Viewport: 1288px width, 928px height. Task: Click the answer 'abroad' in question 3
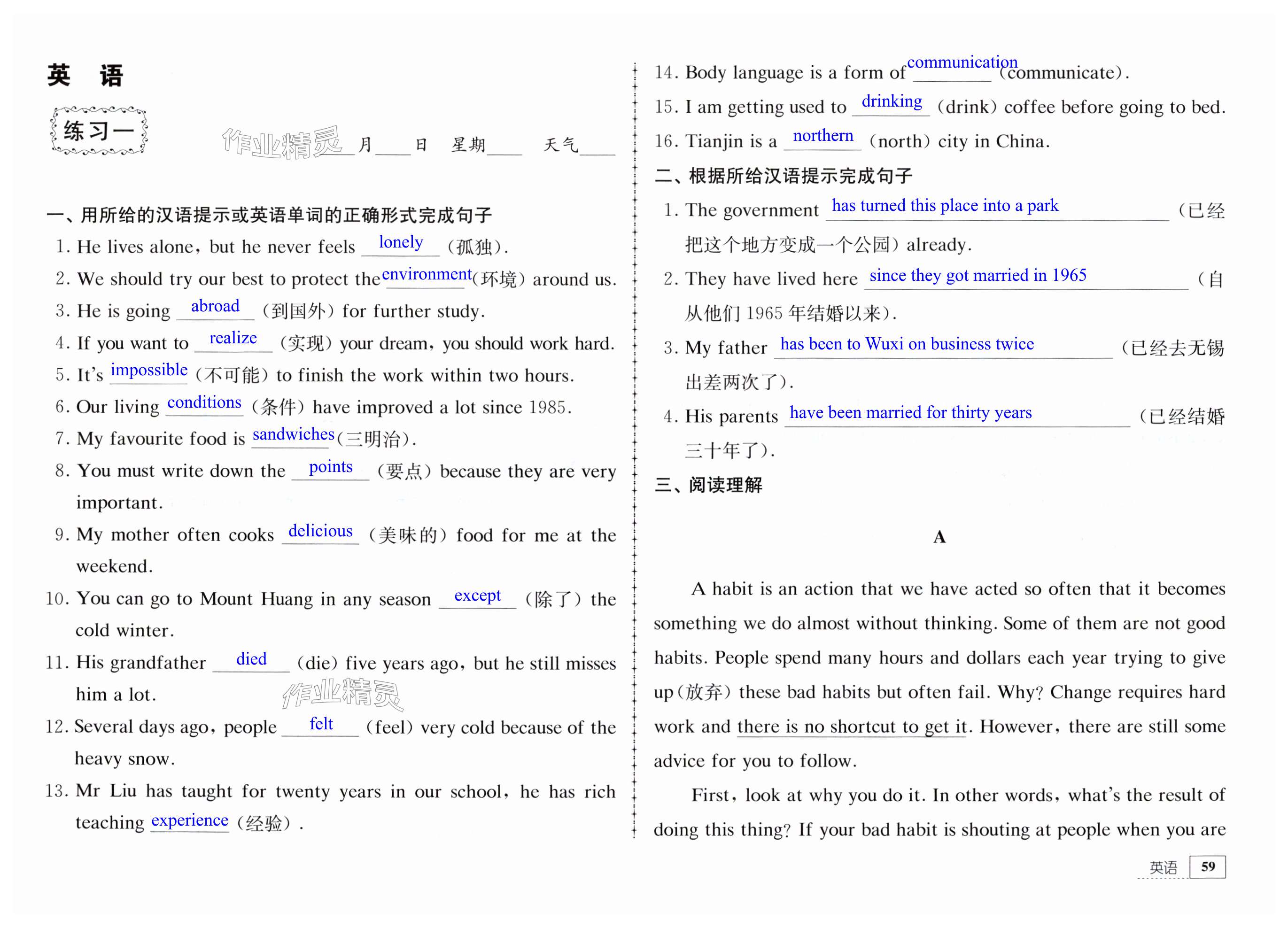(x=215, y=306)
